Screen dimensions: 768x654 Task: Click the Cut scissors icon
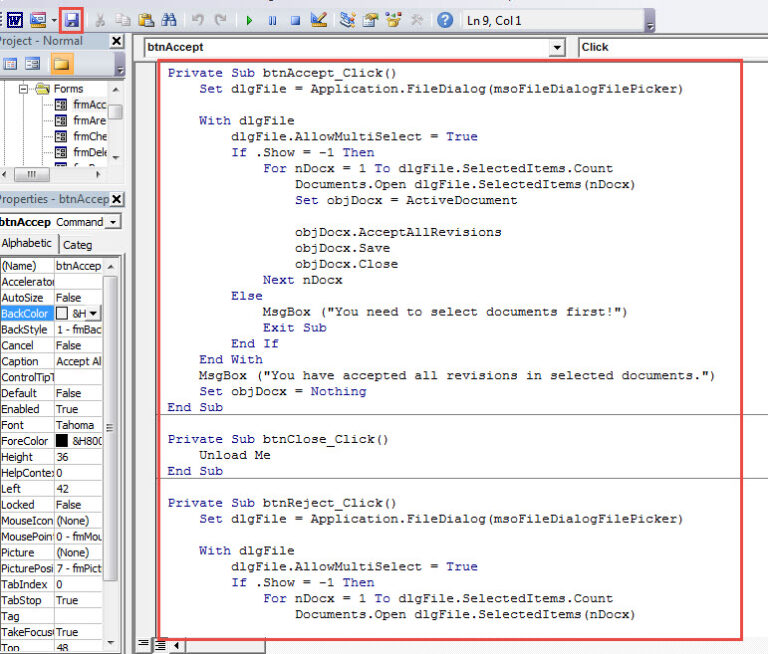pyautogui.click(x=100, y=21)
